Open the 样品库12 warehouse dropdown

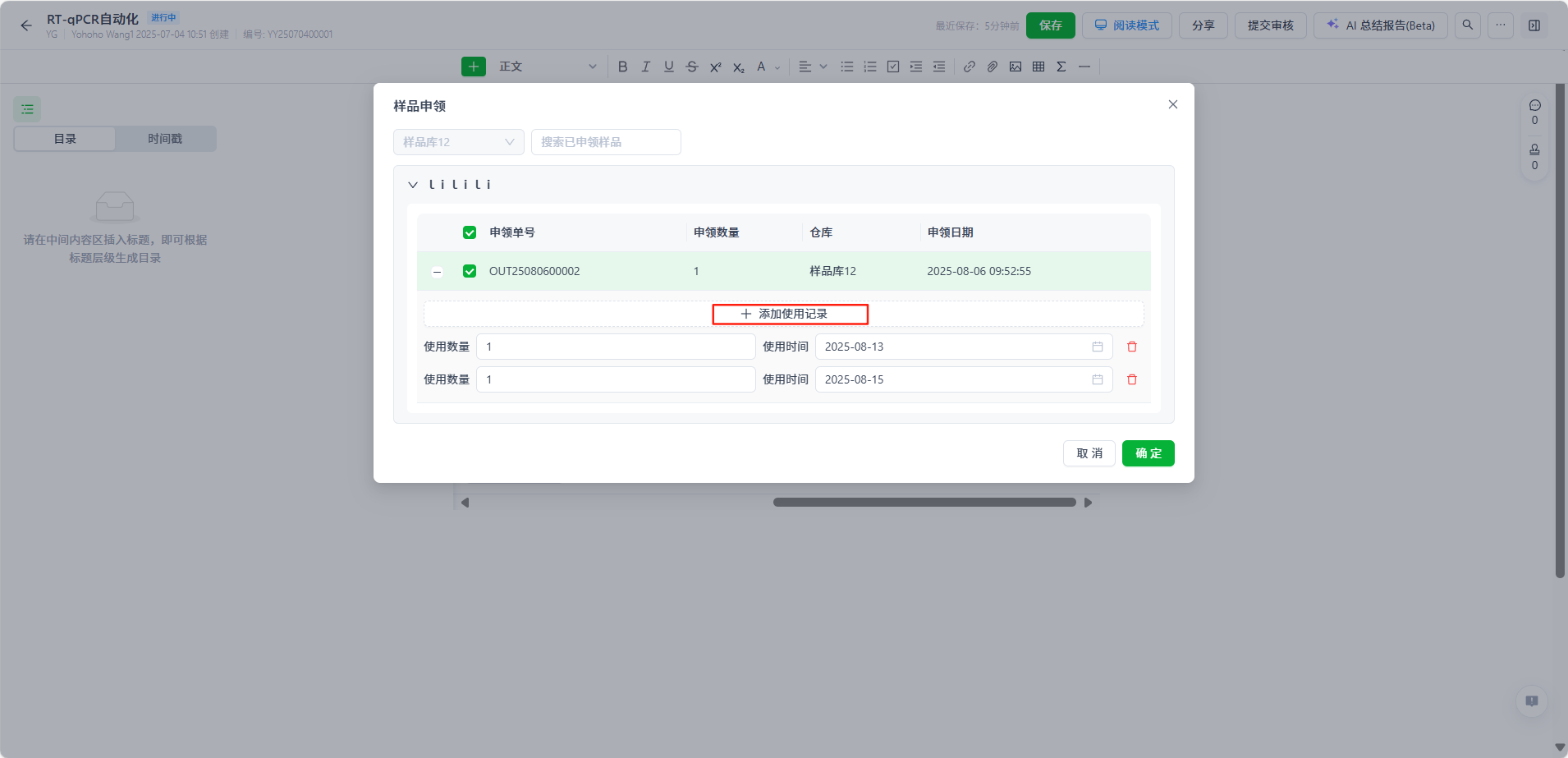[458, 142]
